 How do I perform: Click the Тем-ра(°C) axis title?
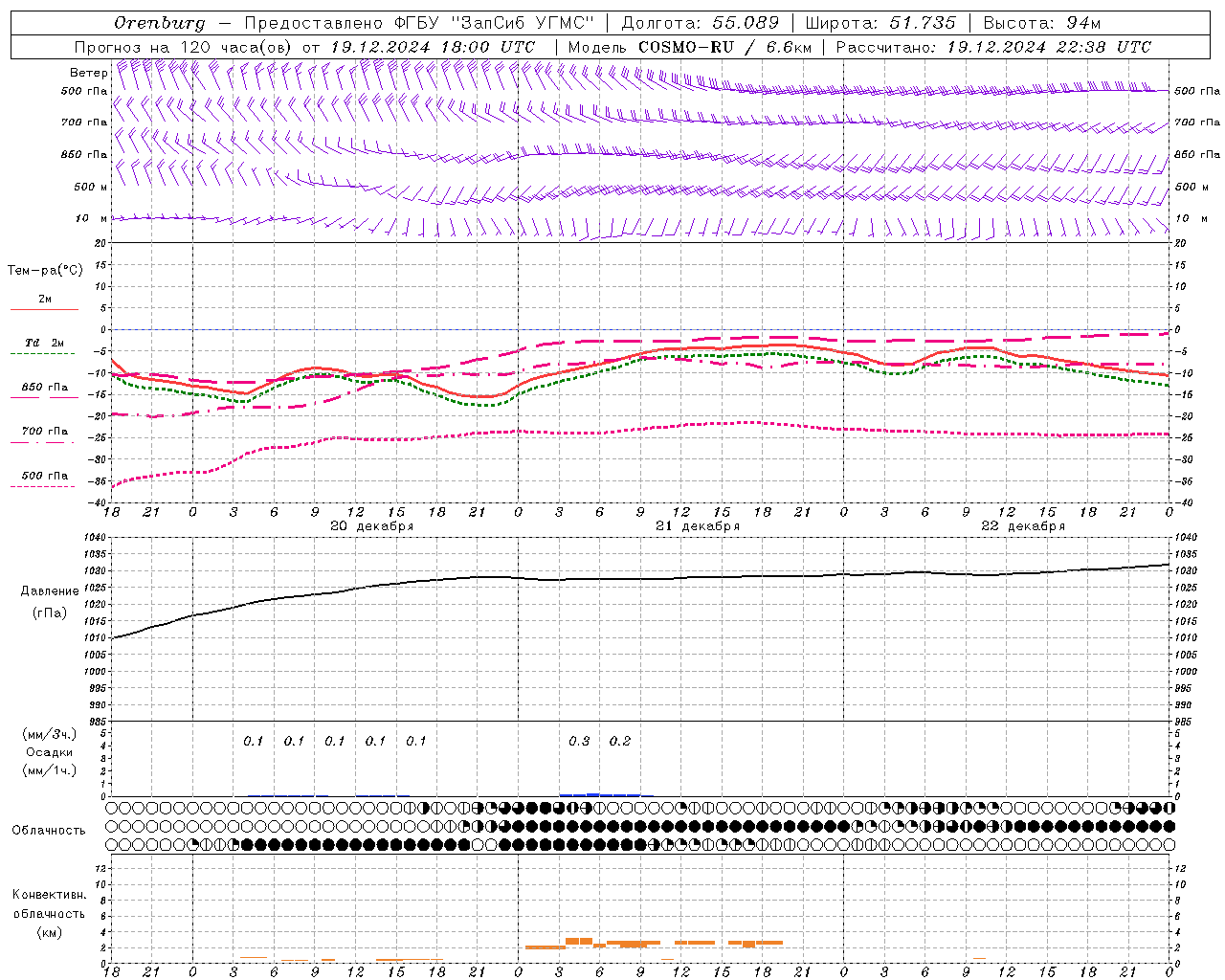[45, 271]
